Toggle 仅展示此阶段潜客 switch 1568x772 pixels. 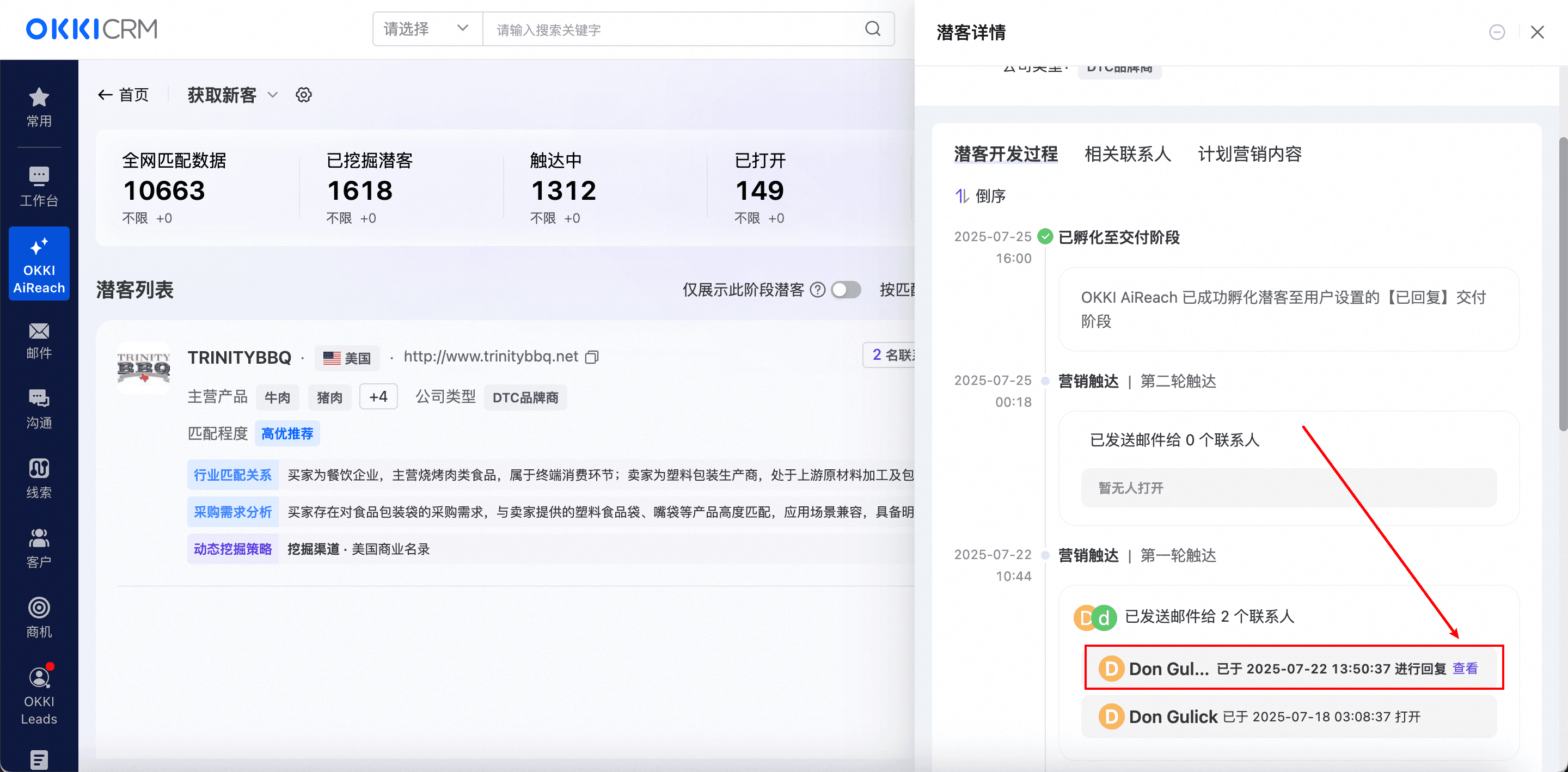click(x=846, y=290)
